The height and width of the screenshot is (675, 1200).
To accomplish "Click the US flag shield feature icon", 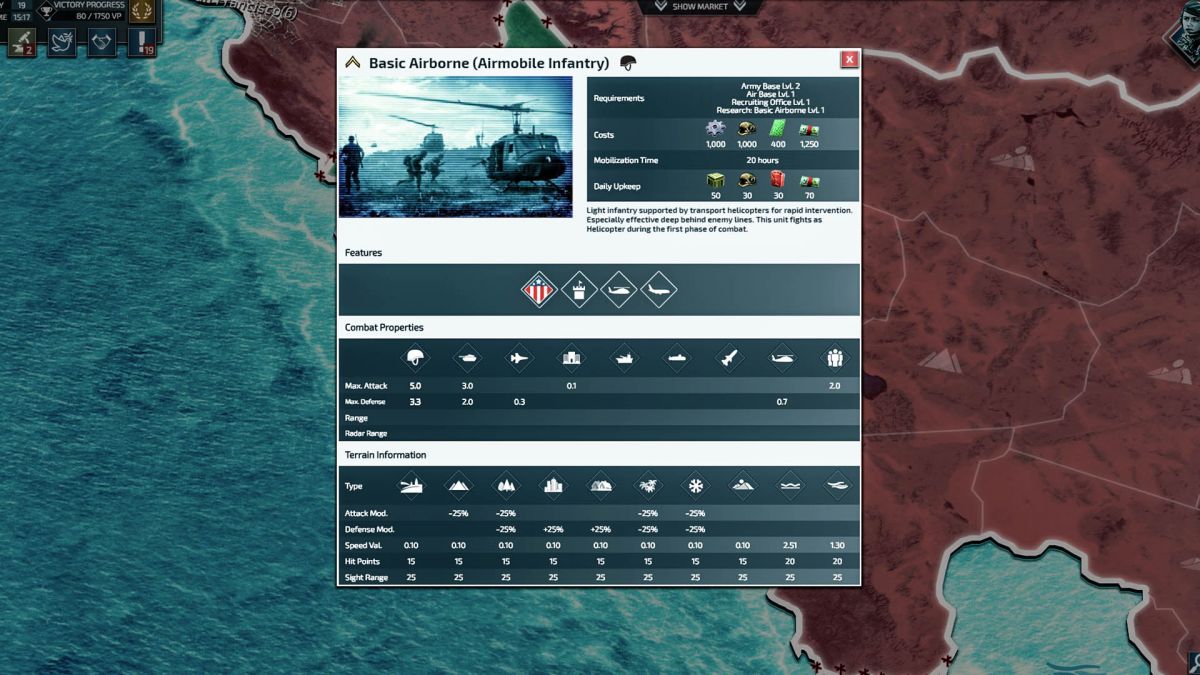I will (539, 290).
